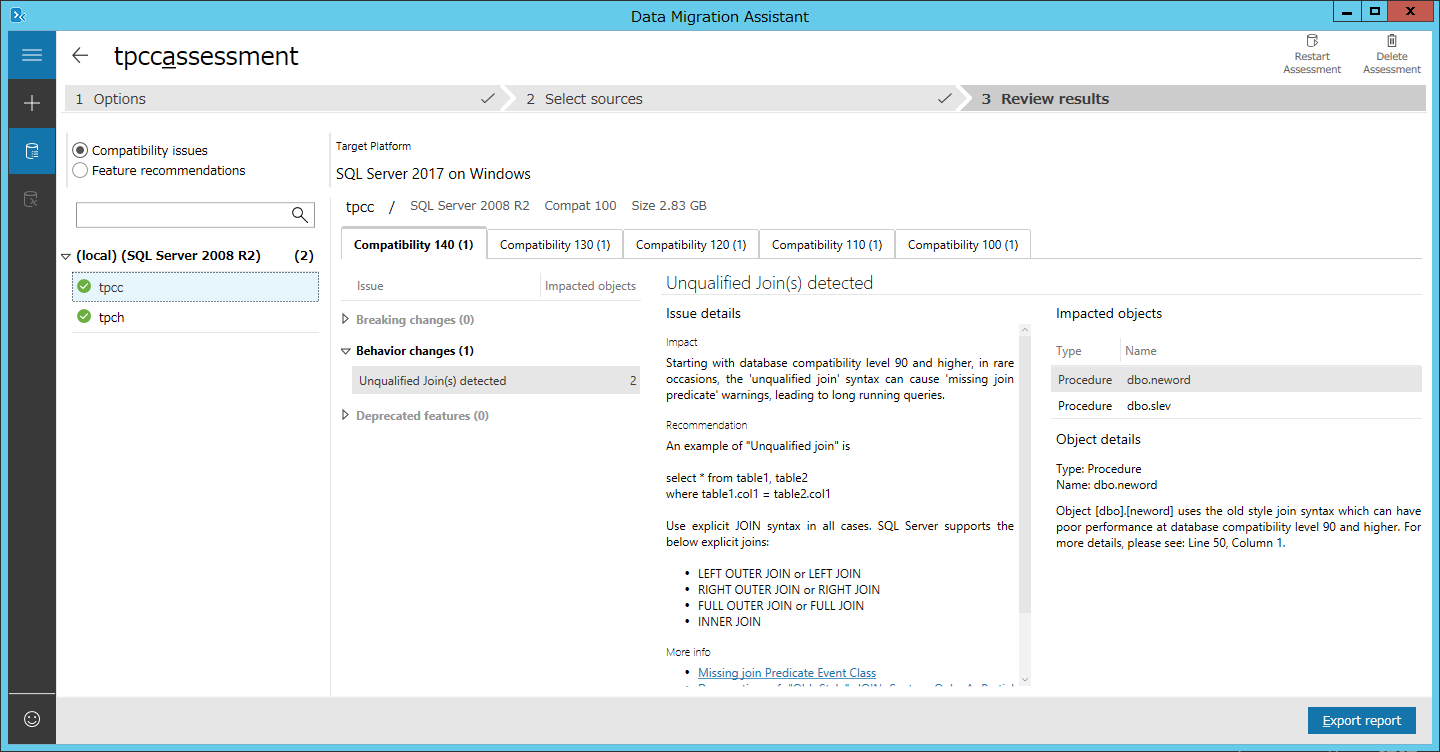Open Missing join Predicate Event Class link

(787, 673)
